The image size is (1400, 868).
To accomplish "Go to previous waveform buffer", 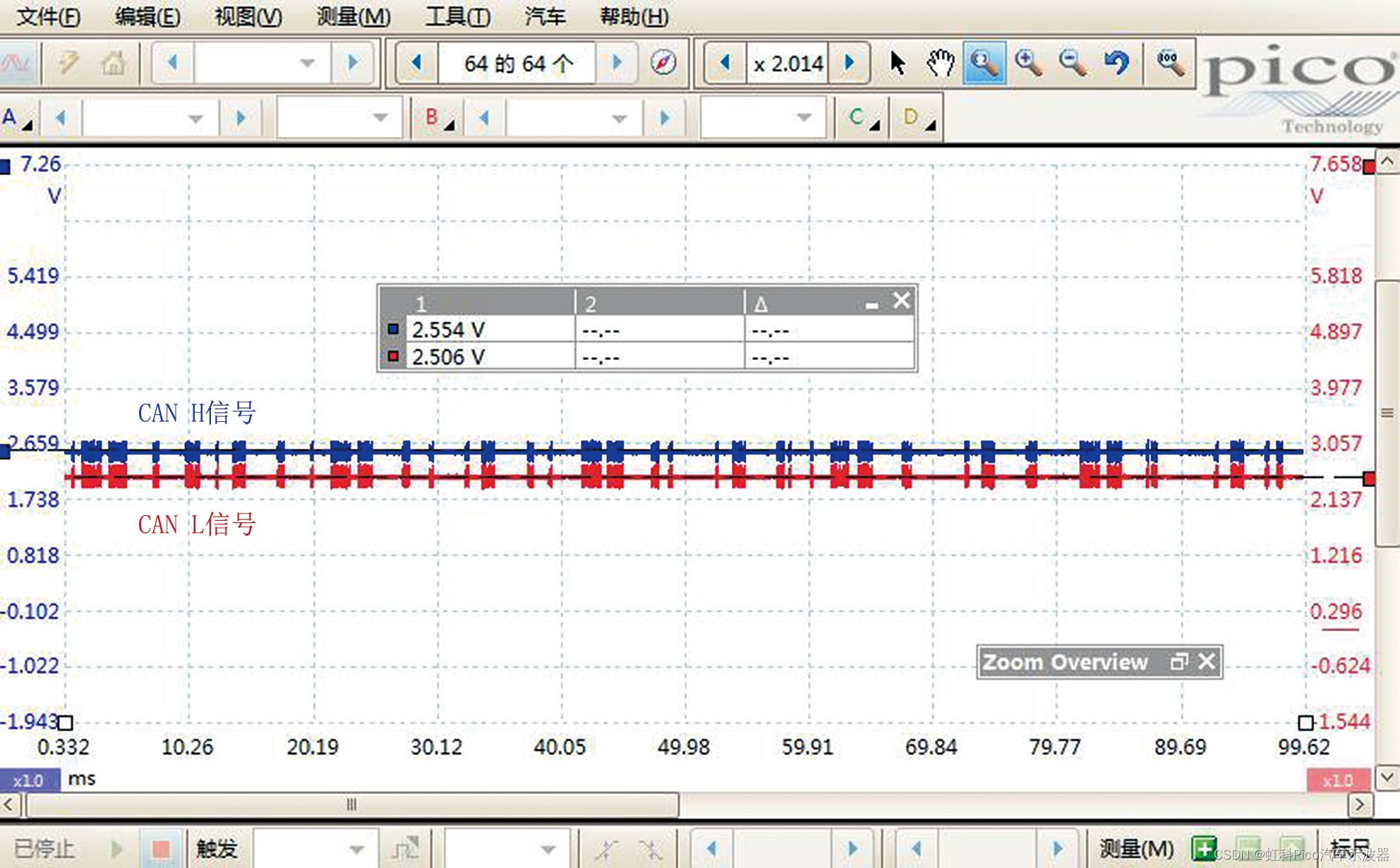I will tap(416, 63).
